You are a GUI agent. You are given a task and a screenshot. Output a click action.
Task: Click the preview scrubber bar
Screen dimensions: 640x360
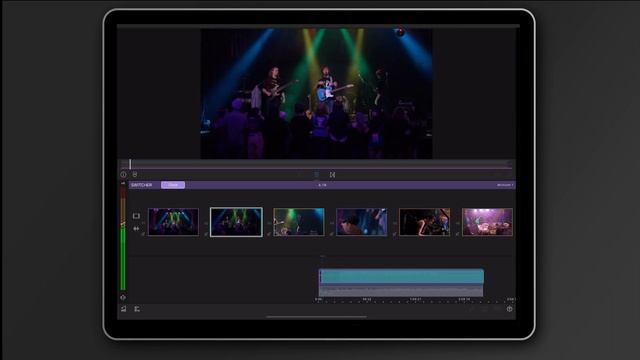[x=316, y=164]
